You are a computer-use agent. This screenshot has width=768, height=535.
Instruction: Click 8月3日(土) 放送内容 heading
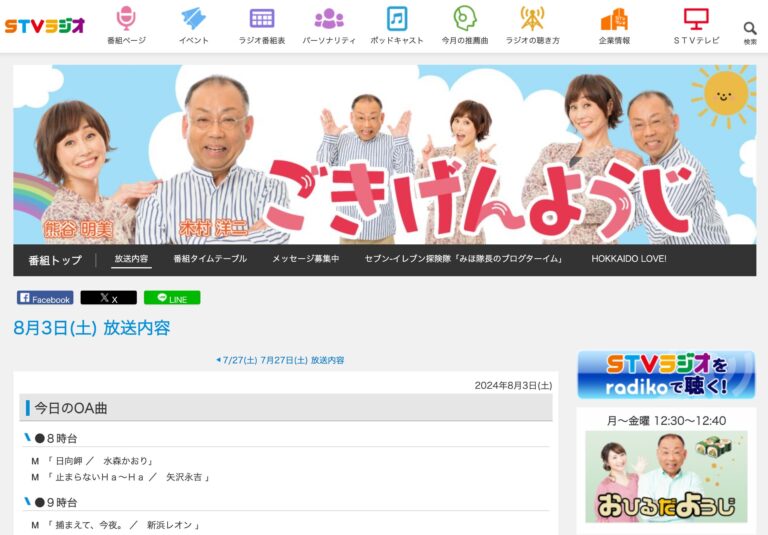pos(92,328)
